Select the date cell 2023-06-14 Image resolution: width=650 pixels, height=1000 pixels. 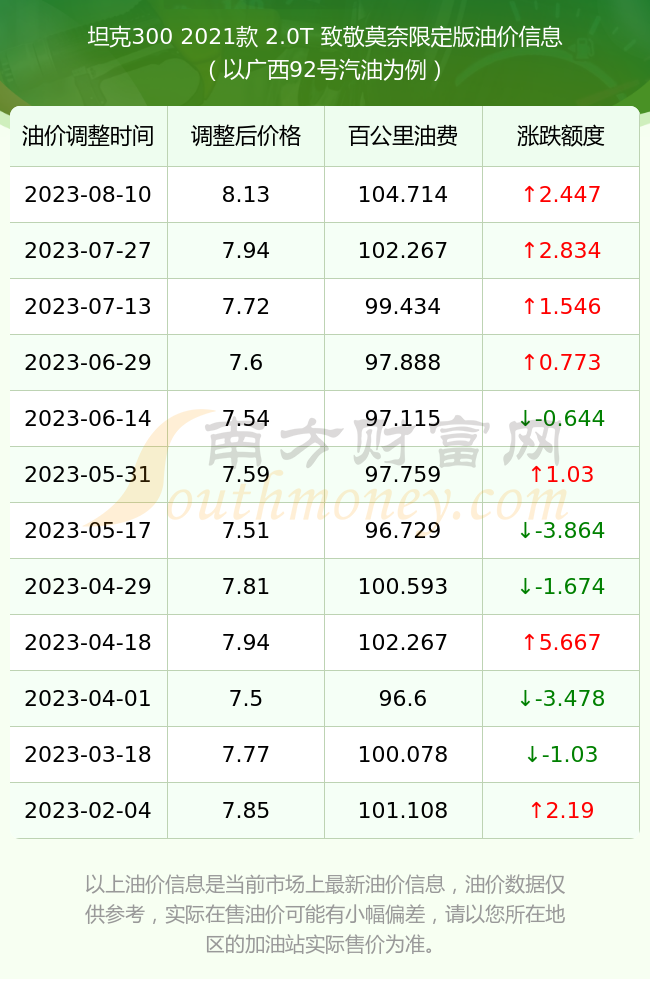pyautogui.click(x=88, y=418)
